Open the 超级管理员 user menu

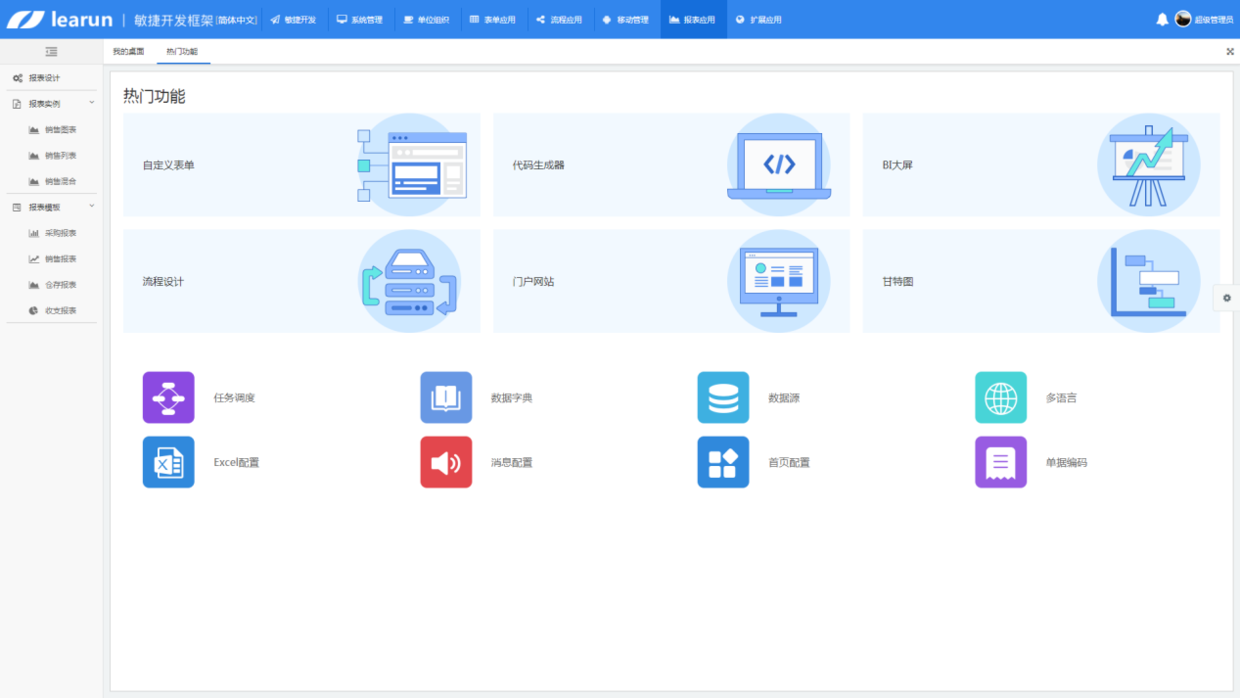coord(1204,19)
